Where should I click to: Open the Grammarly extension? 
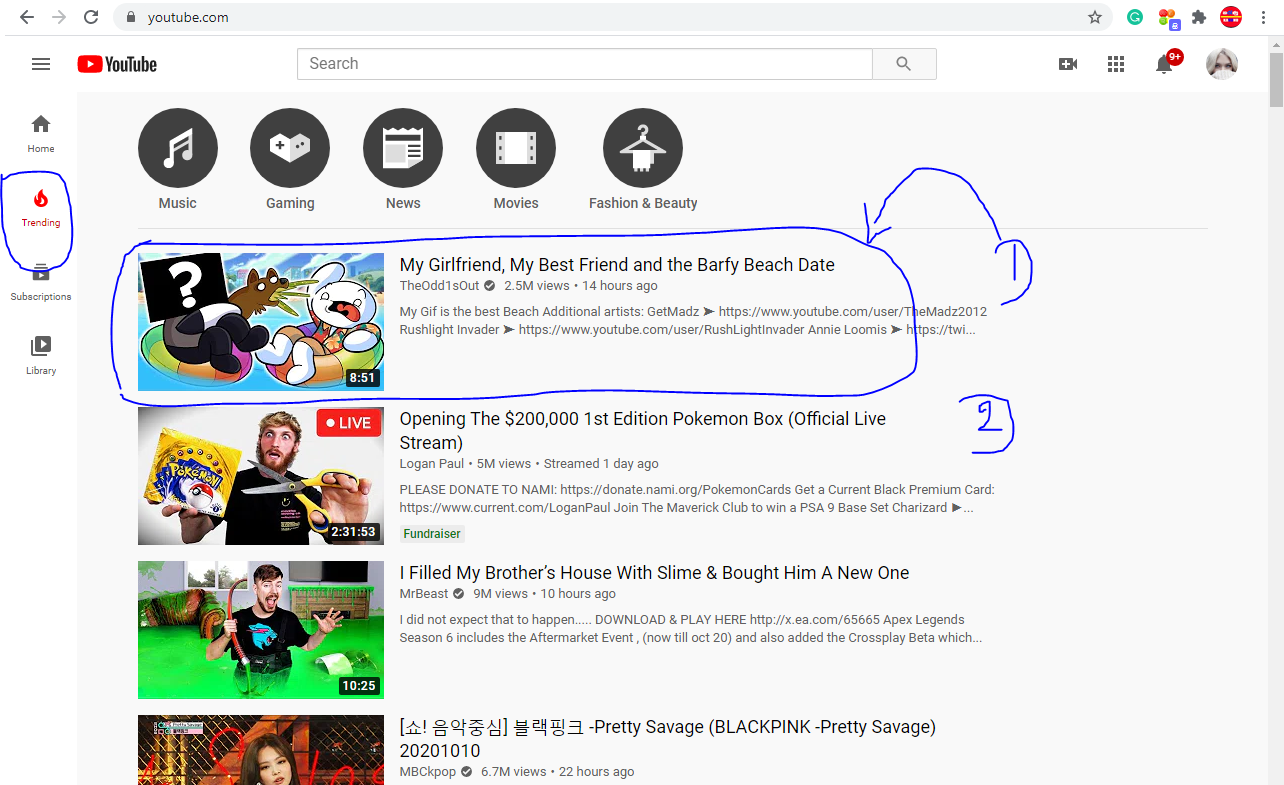point(1134,17)
